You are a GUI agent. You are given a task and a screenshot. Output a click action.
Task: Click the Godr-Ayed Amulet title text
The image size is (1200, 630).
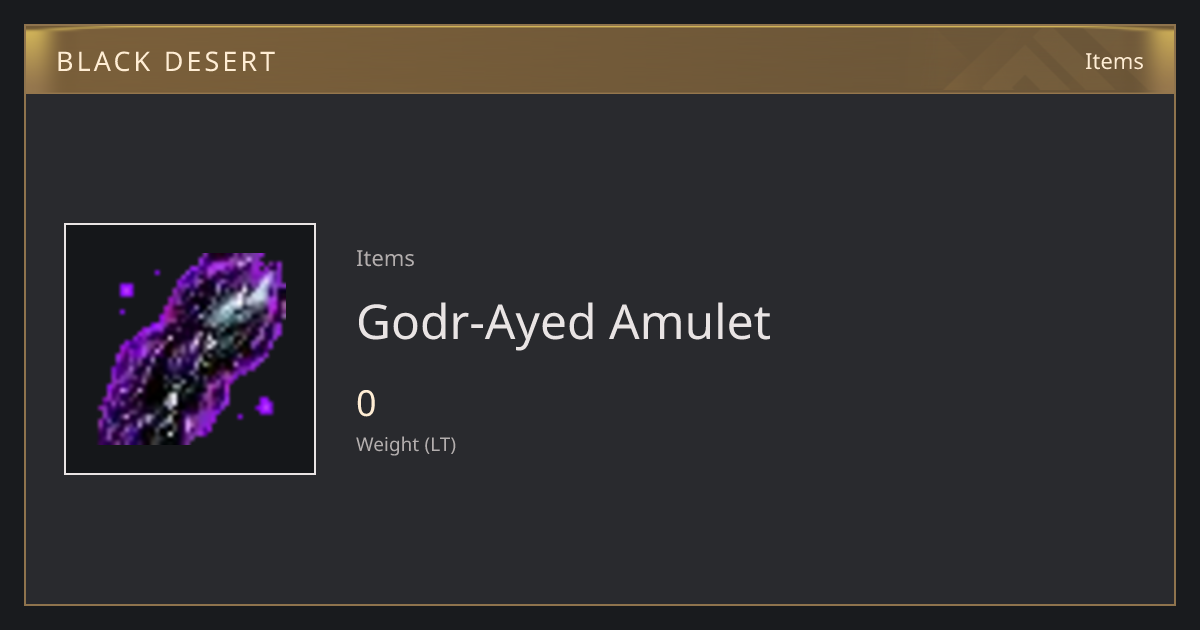click(x=563, y=322)
